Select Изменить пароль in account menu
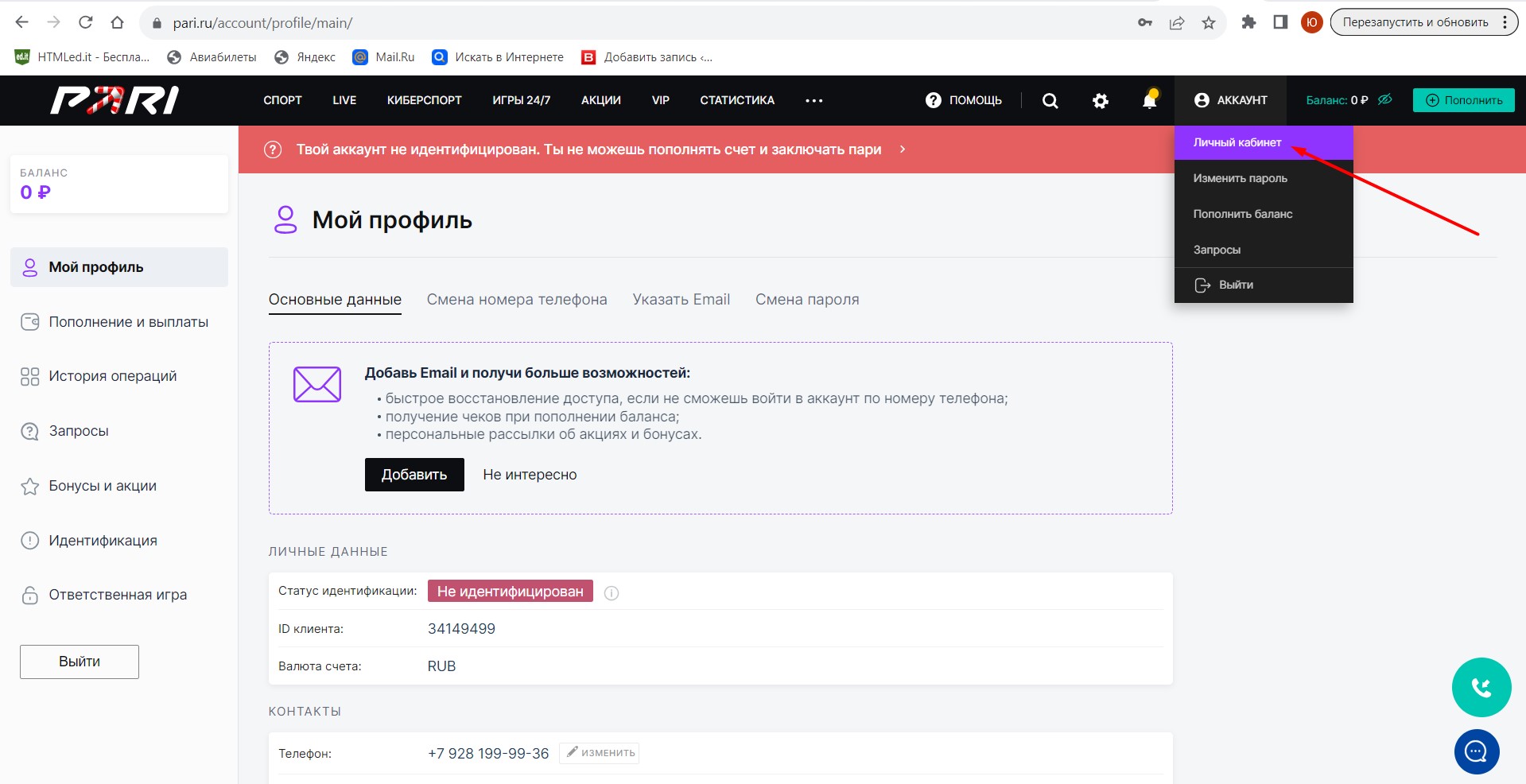The width and height of the screenshot is (1526, 784). 1240,178
